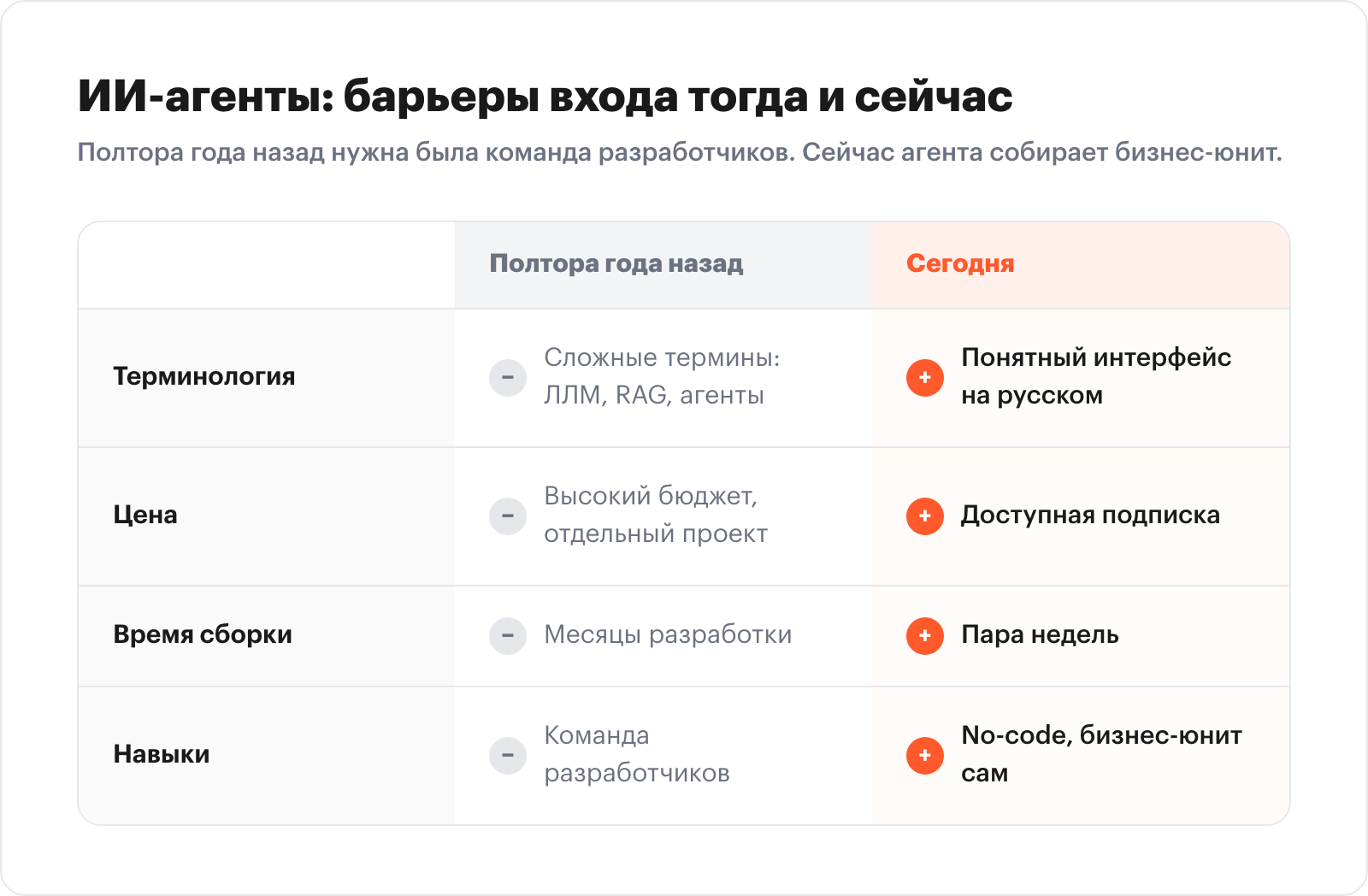This screenshot has width=1368, height=896.
Task: Click the minus icon beside "Высокий бюджет"
Action: 508,516
